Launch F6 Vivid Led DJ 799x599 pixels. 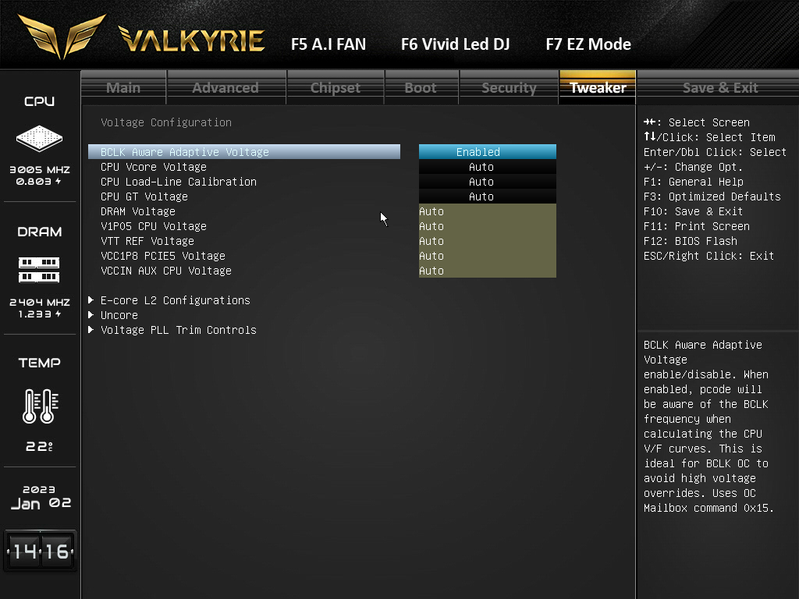pyautogui.click(x=455, y=44)
